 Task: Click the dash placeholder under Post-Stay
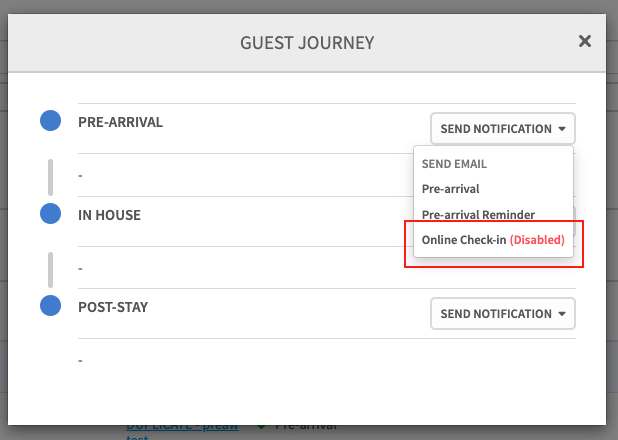coord(81,360)
